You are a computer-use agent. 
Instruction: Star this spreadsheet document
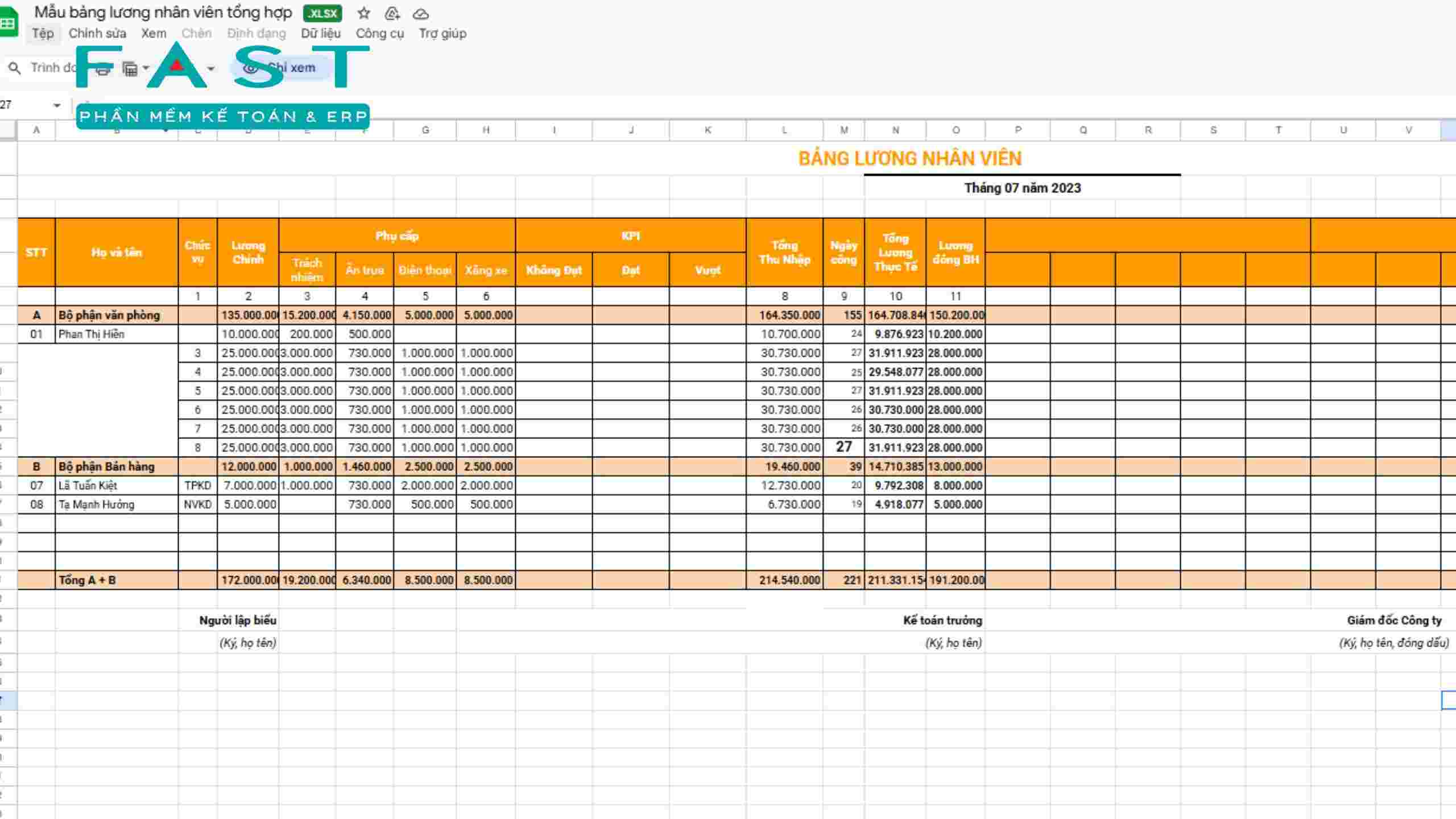click(364, 13)
